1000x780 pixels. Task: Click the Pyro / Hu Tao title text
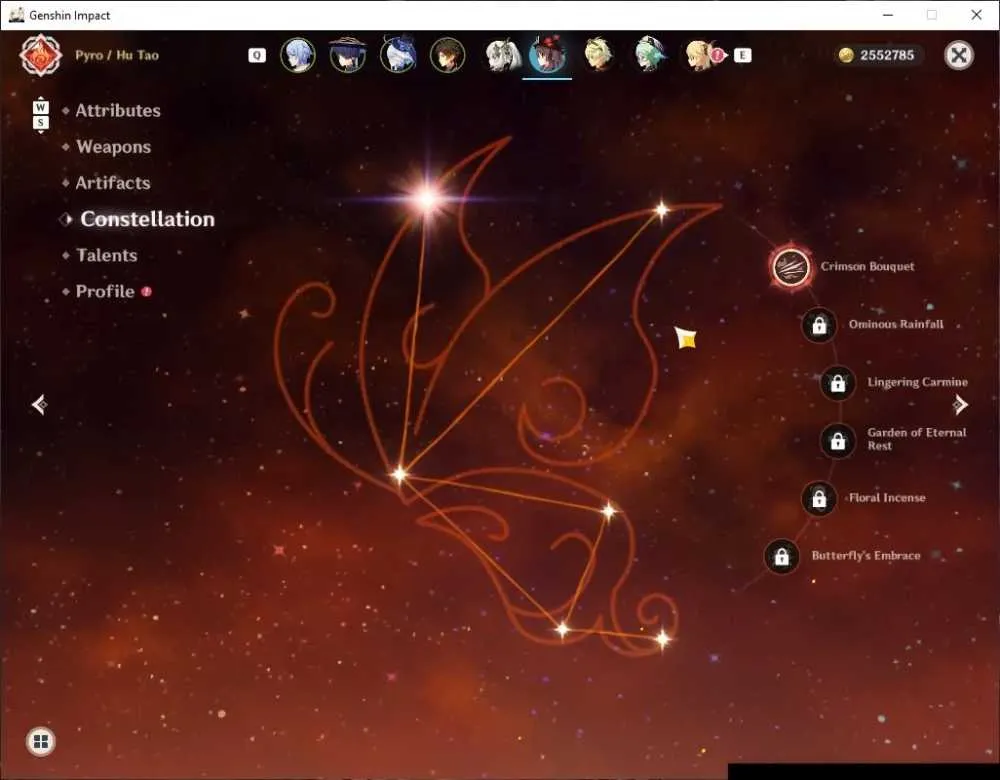click(117, 55)
